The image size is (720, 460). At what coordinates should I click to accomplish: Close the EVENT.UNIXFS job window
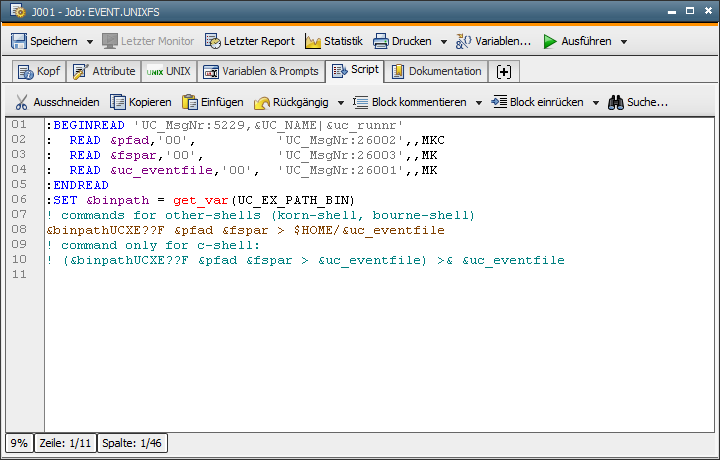[708, 11]
